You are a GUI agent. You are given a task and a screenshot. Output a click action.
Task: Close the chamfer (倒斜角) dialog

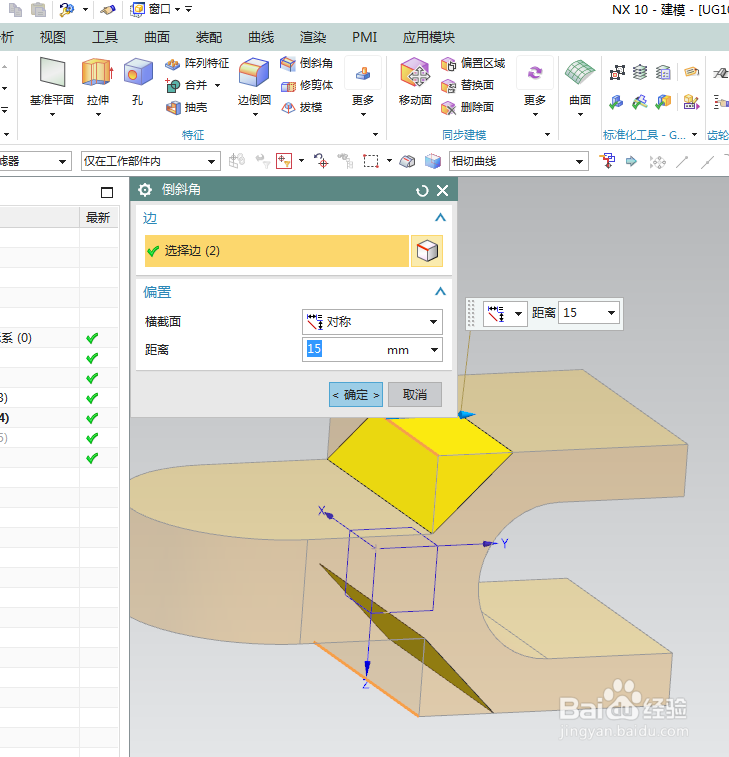pos(442,191)
